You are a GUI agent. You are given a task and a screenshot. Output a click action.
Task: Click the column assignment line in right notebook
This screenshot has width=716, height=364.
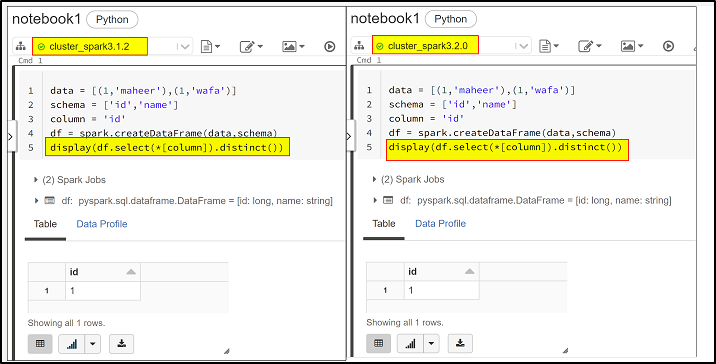[426, 119]
